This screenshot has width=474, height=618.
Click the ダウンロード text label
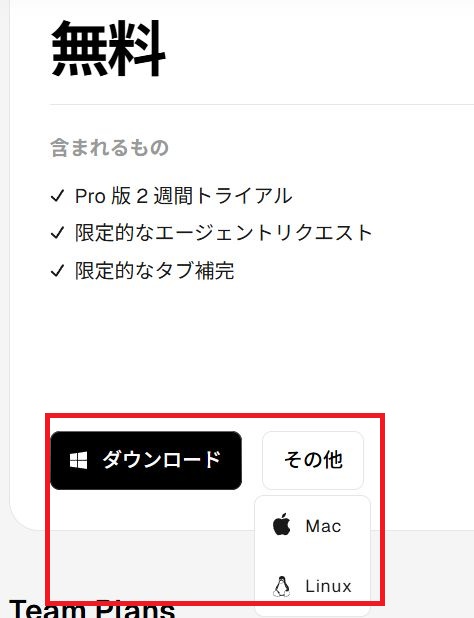point(162,460)
